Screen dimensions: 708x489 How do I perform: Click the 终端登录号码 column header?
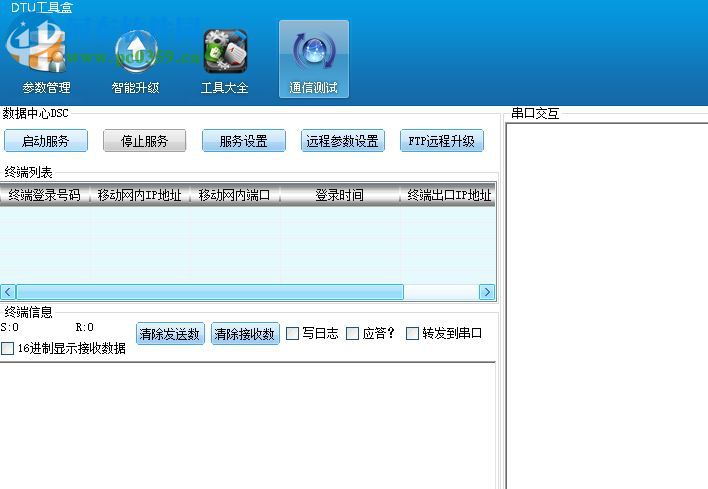45,195
